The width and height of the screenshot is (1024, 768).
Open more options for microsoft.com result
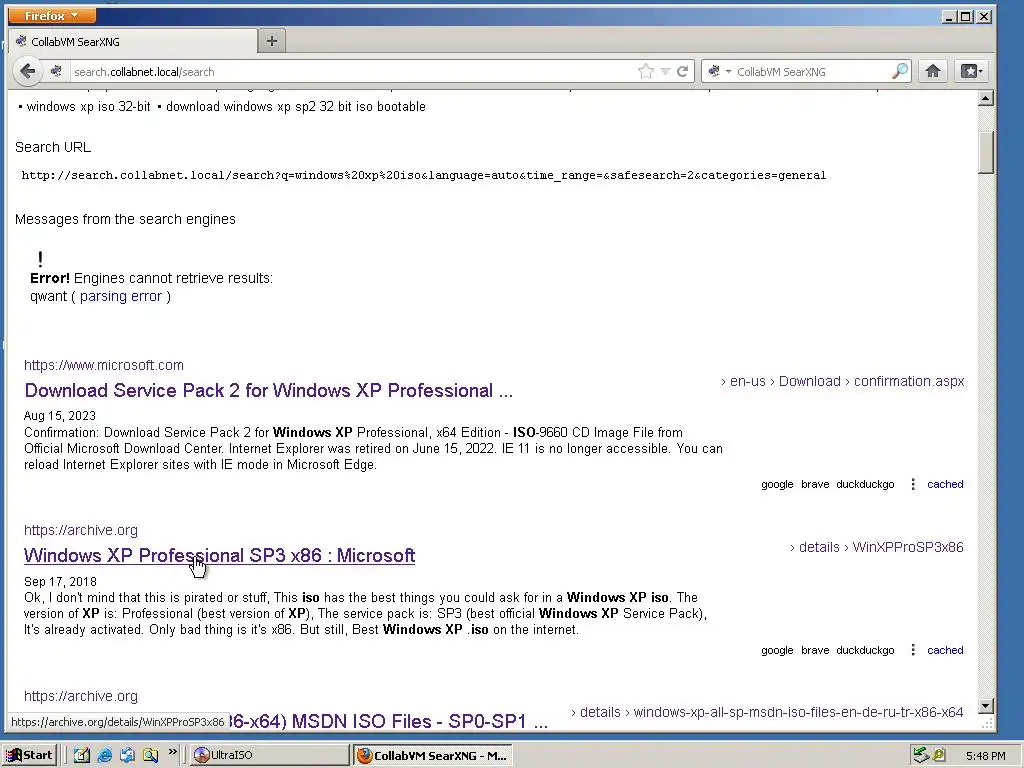coord(913,484)
